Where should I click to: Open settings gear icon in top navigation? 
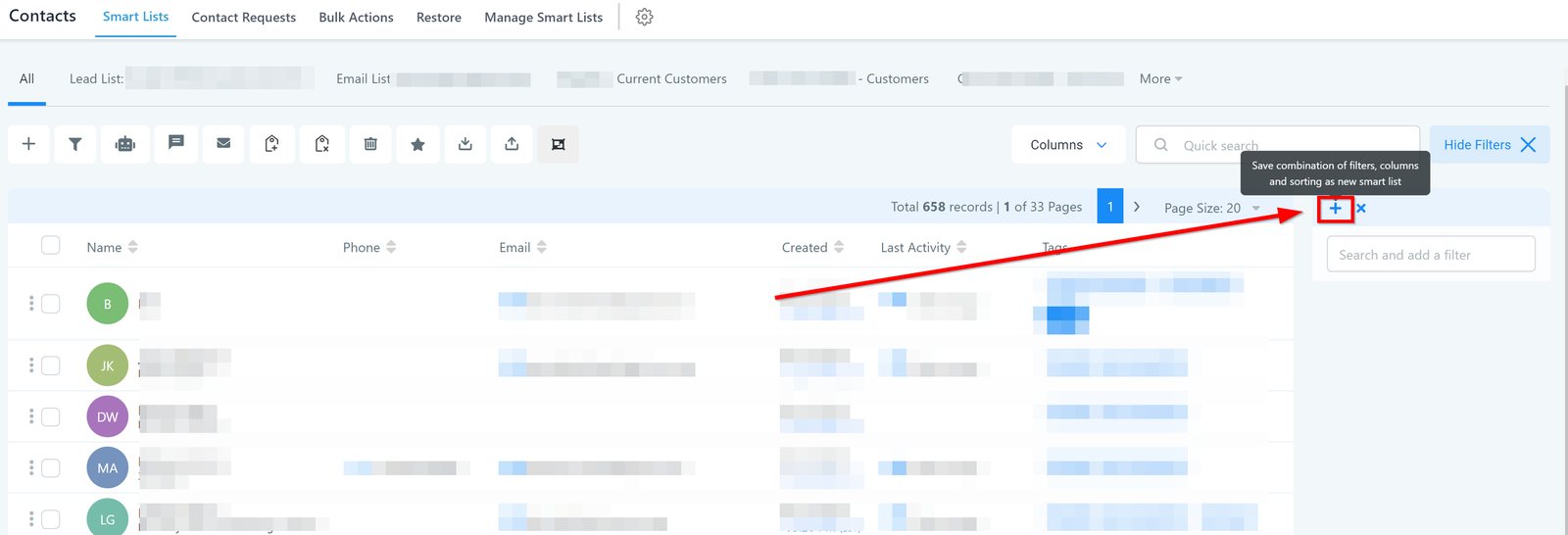coord(644,17)
